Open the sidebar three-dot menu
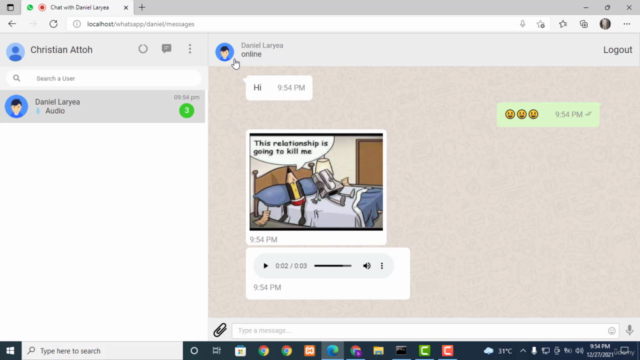 pos(190,49)
